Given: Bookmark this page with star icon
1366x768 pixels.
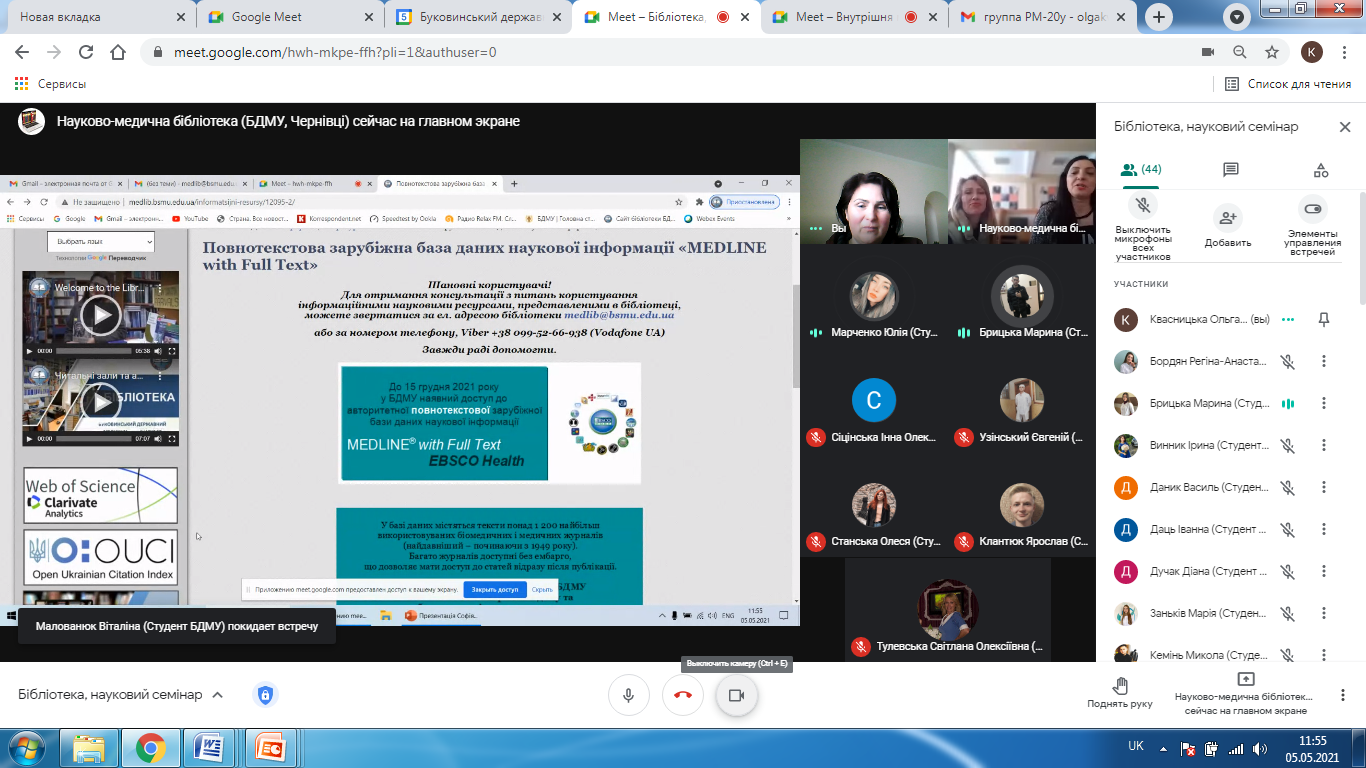Looking at the screenshot, I should (1272, 52).
